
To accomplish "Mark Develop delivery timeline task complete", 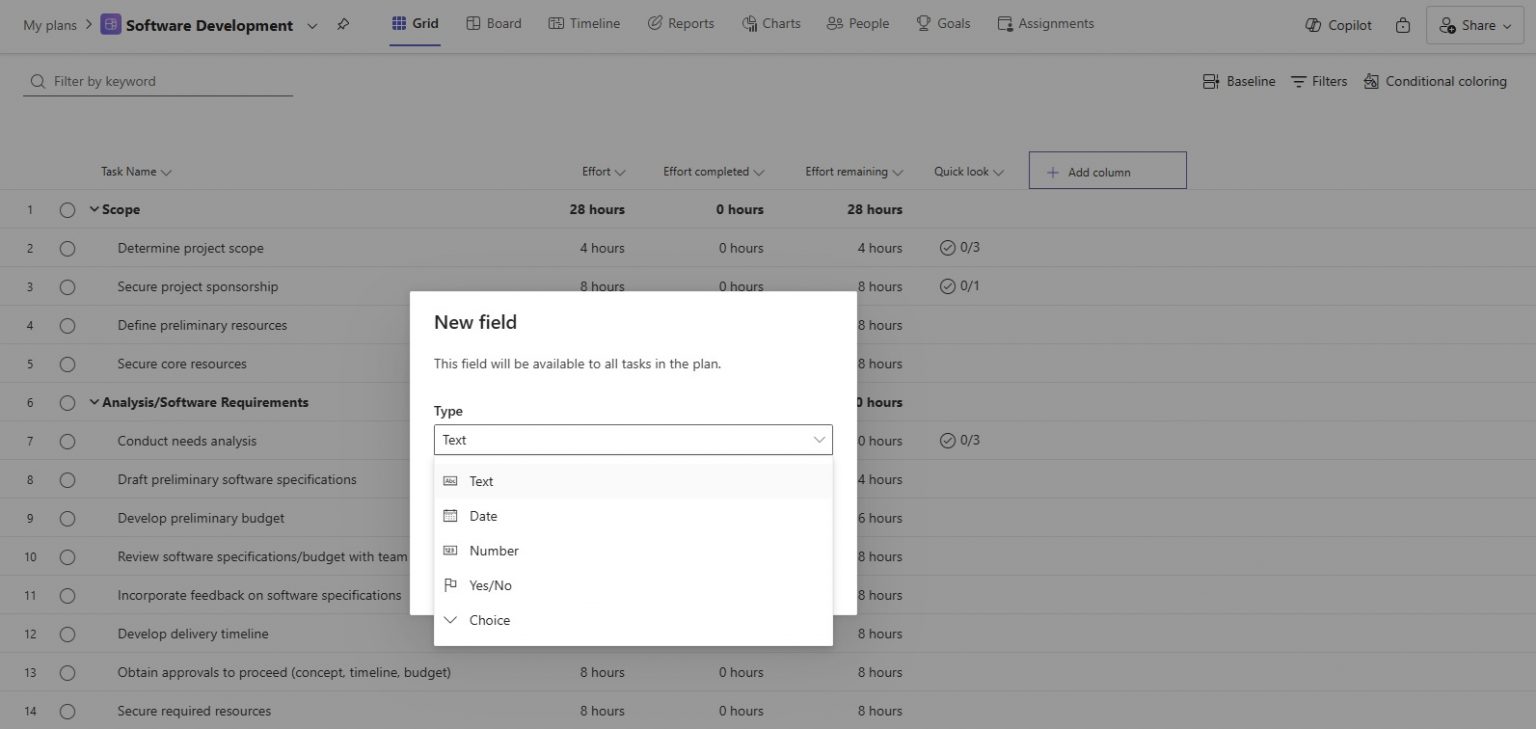I will [67, 633].
